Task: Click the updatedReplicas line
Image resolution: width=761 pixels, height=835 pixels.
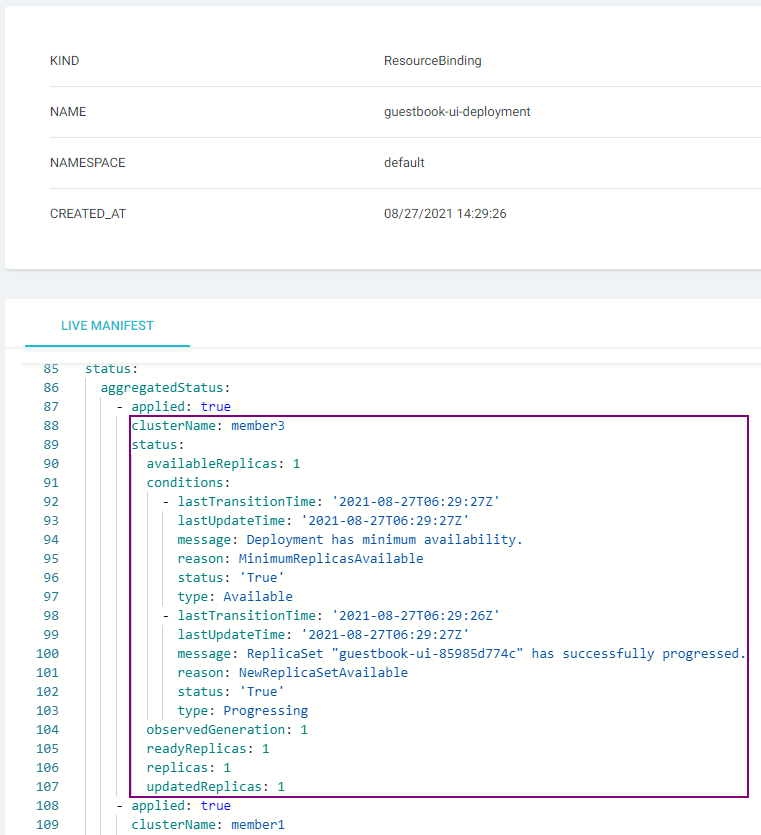Action: [x=215, y=787]
